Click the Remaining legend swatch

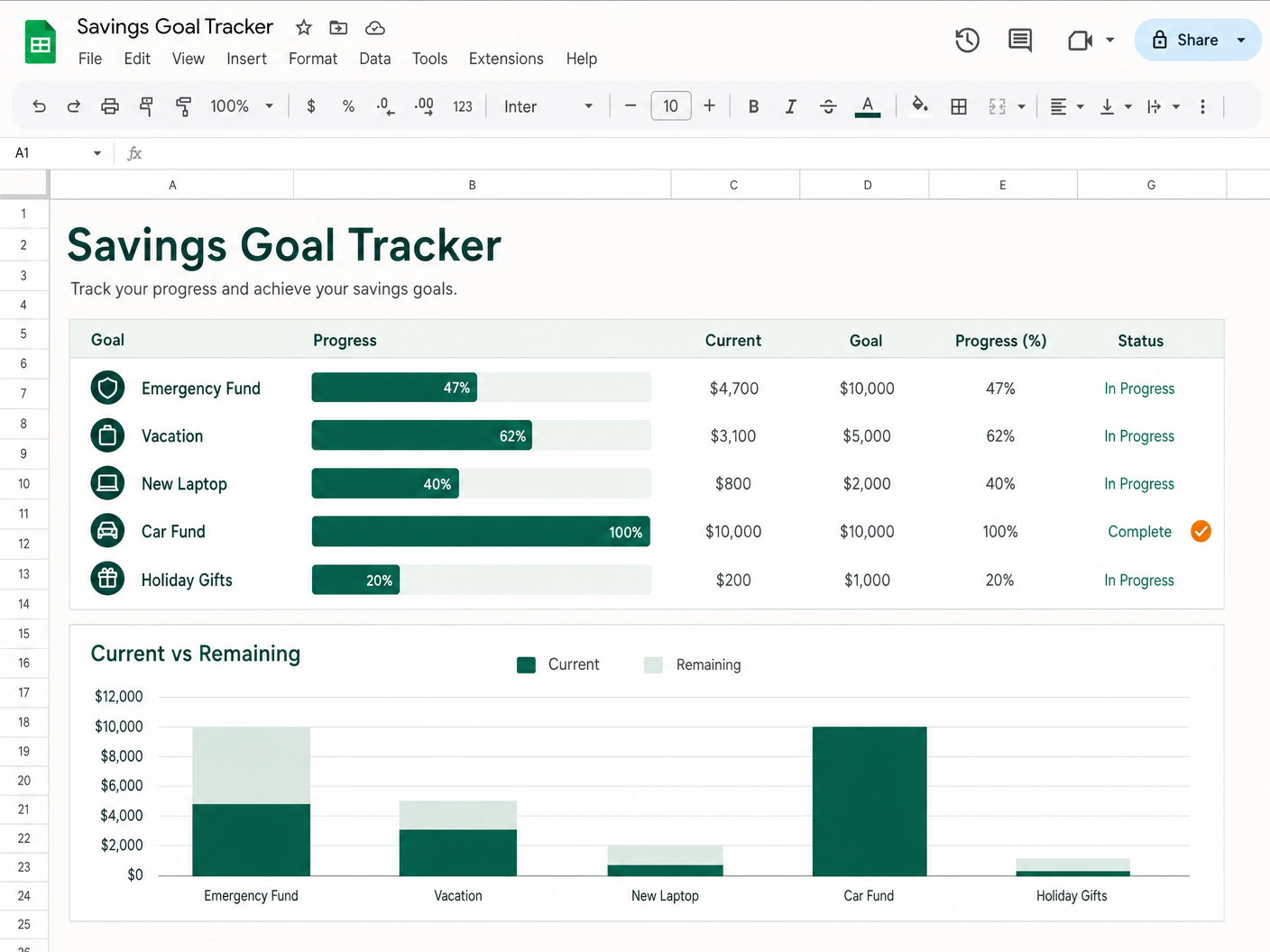[x=654, y=665]
